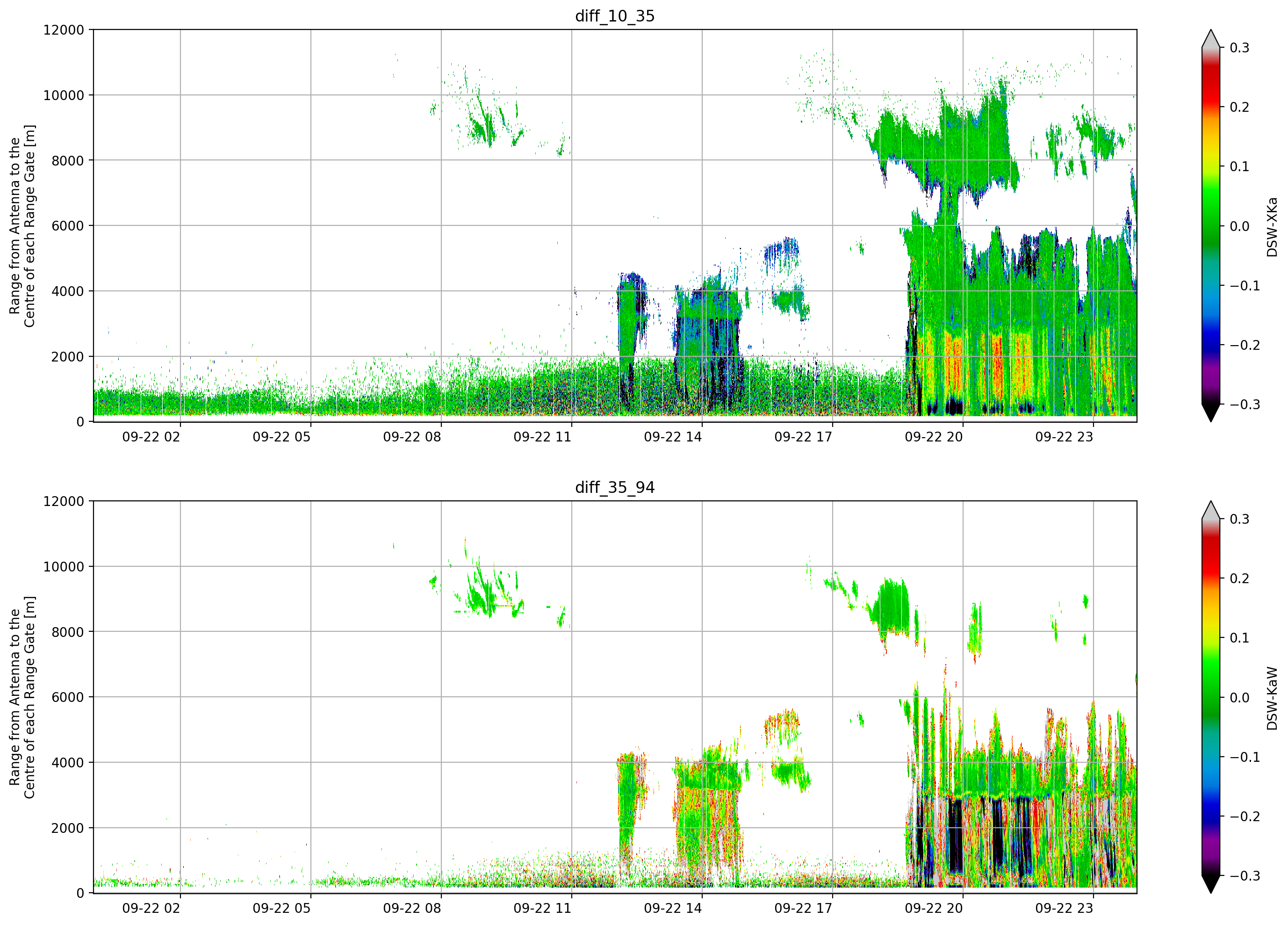Click the 09-22 05 x-tick under diff_35_94
The height and width of the screenshot is (925, 1288).
pyautogui.click(x=282, y=909)
